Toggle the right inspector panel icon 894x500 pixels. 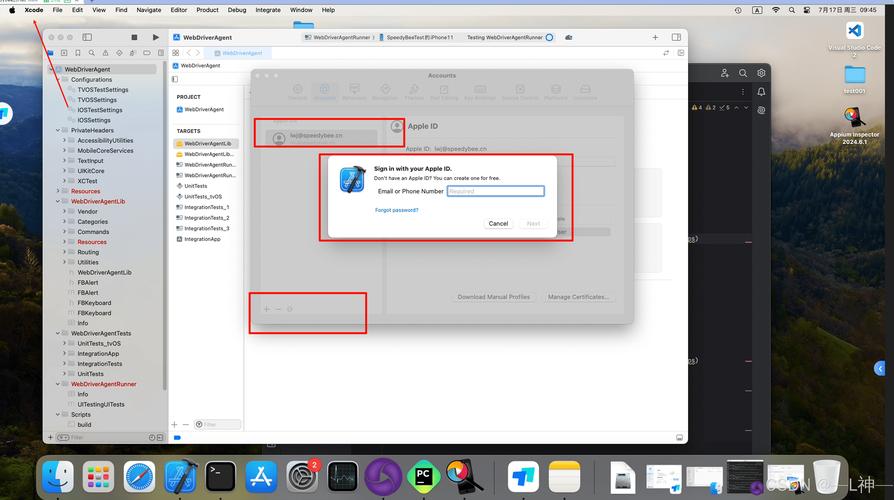click(x=676, y=37)
